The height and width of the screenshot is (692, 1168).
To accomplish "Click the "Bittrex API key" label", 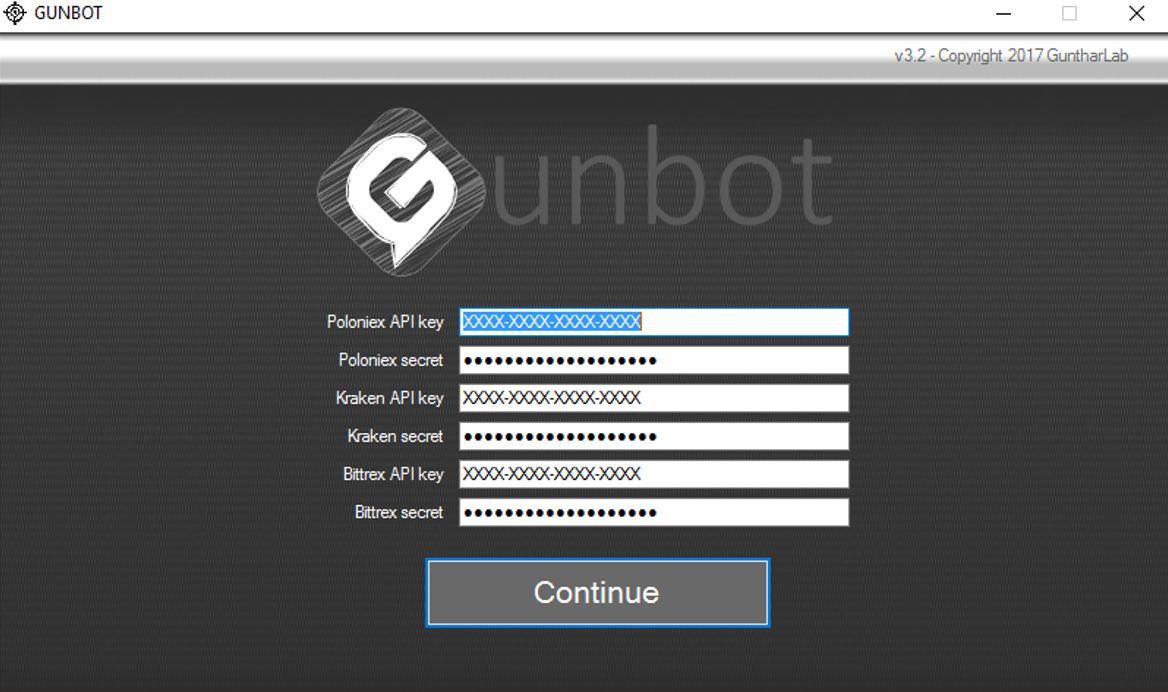I will (x=393, y=474).
